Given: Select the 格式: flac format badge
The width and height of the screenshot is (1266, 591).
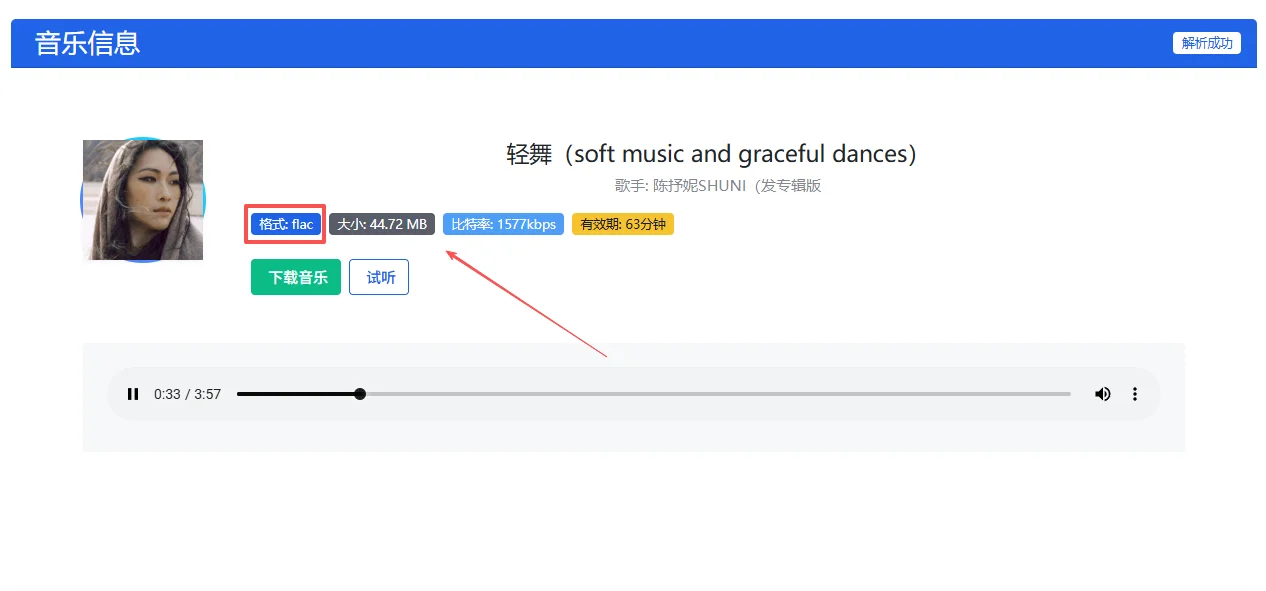Looking at the screenshot, I should tap(286, 224).
